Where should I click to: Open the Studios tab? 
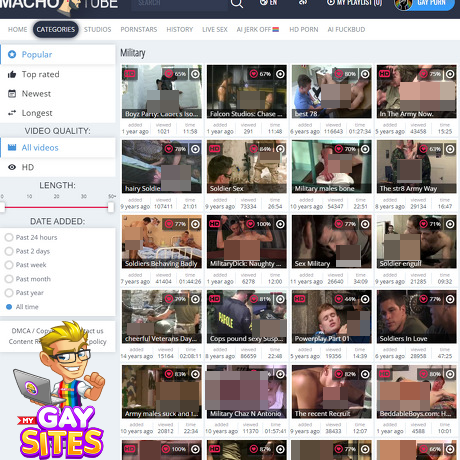tap(97, 29)
